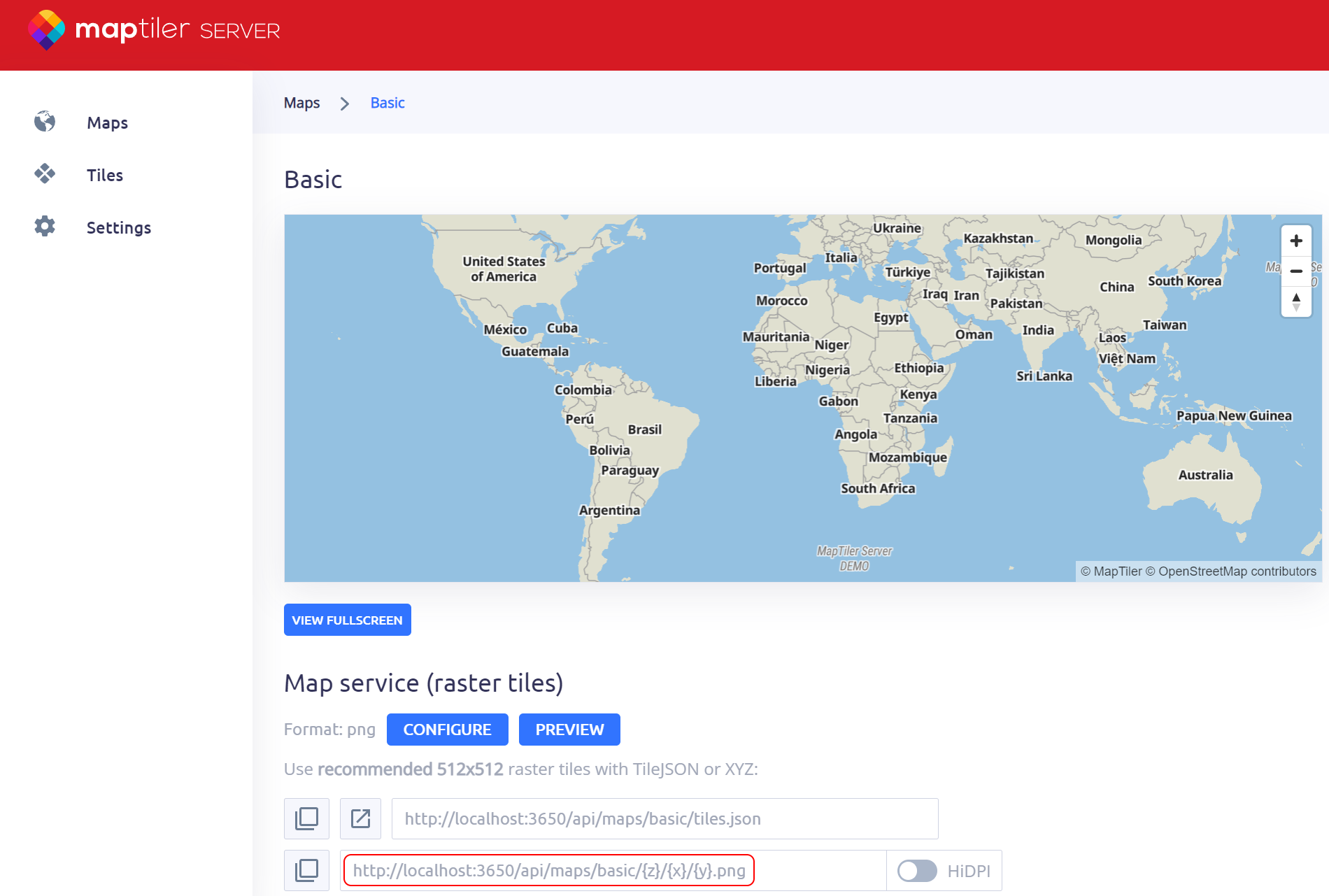Click the México label on the map
The image size is (1329, 896).
pyautogui.click(x=505, y=329)
